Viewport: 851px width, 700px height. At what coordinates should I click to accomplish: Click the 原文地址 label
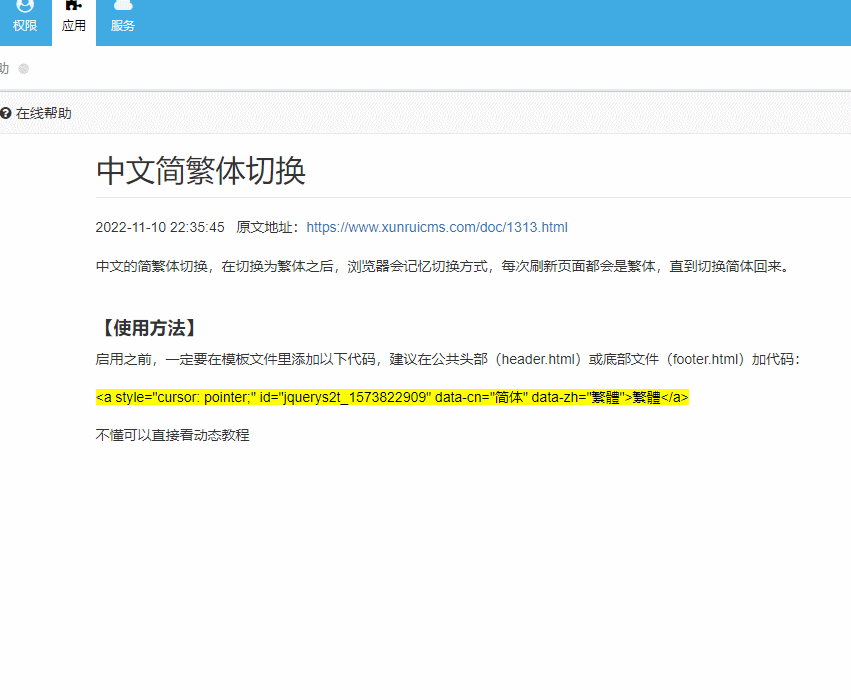(x=268, y=227)
